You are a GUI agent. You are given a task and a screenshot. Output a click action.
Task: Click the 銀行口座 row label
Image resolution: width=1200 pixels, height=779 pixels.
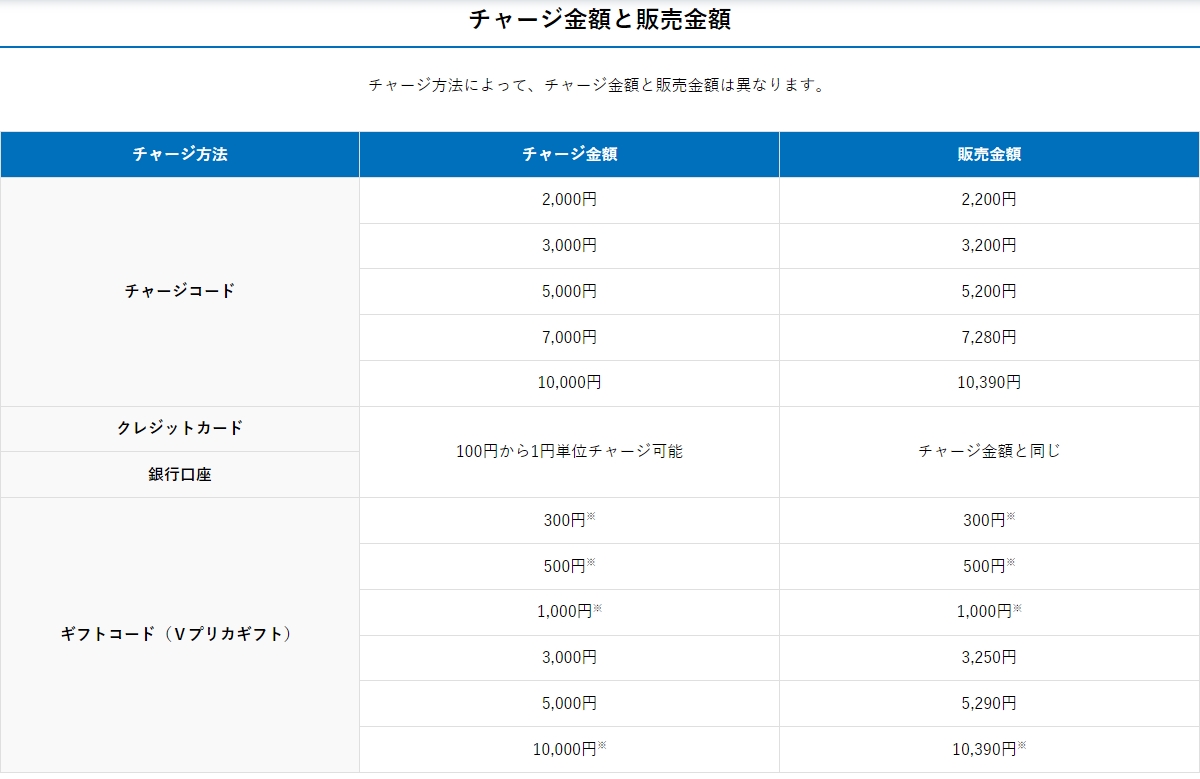coord(180,474)
